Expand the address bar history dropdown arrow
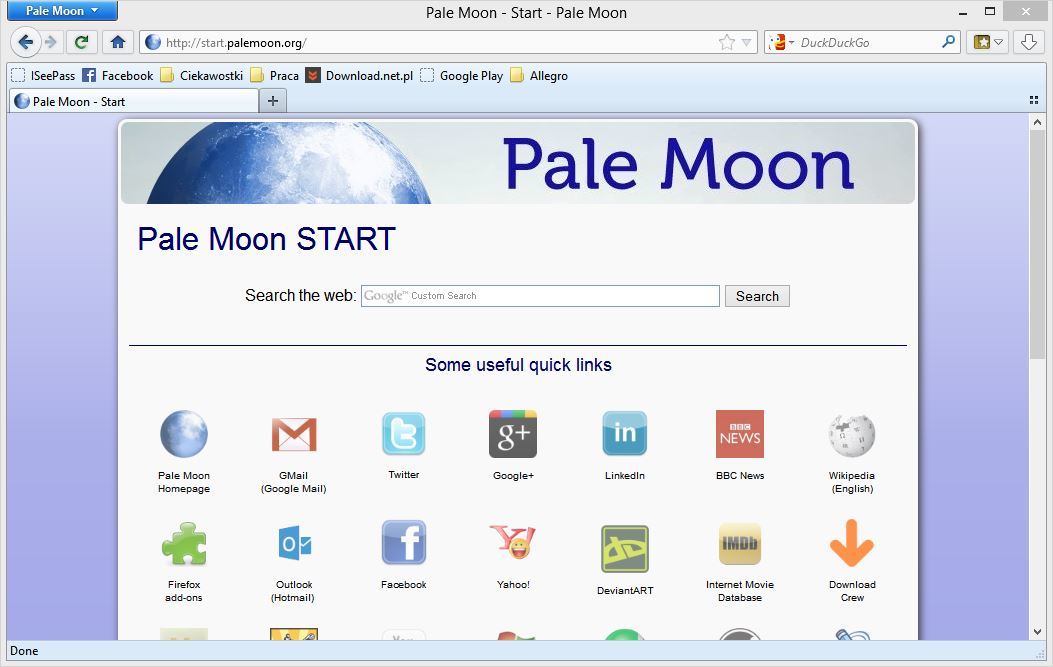Viewport: 1053px width, 667px height. pyautogui.click(x=746, y=42)
